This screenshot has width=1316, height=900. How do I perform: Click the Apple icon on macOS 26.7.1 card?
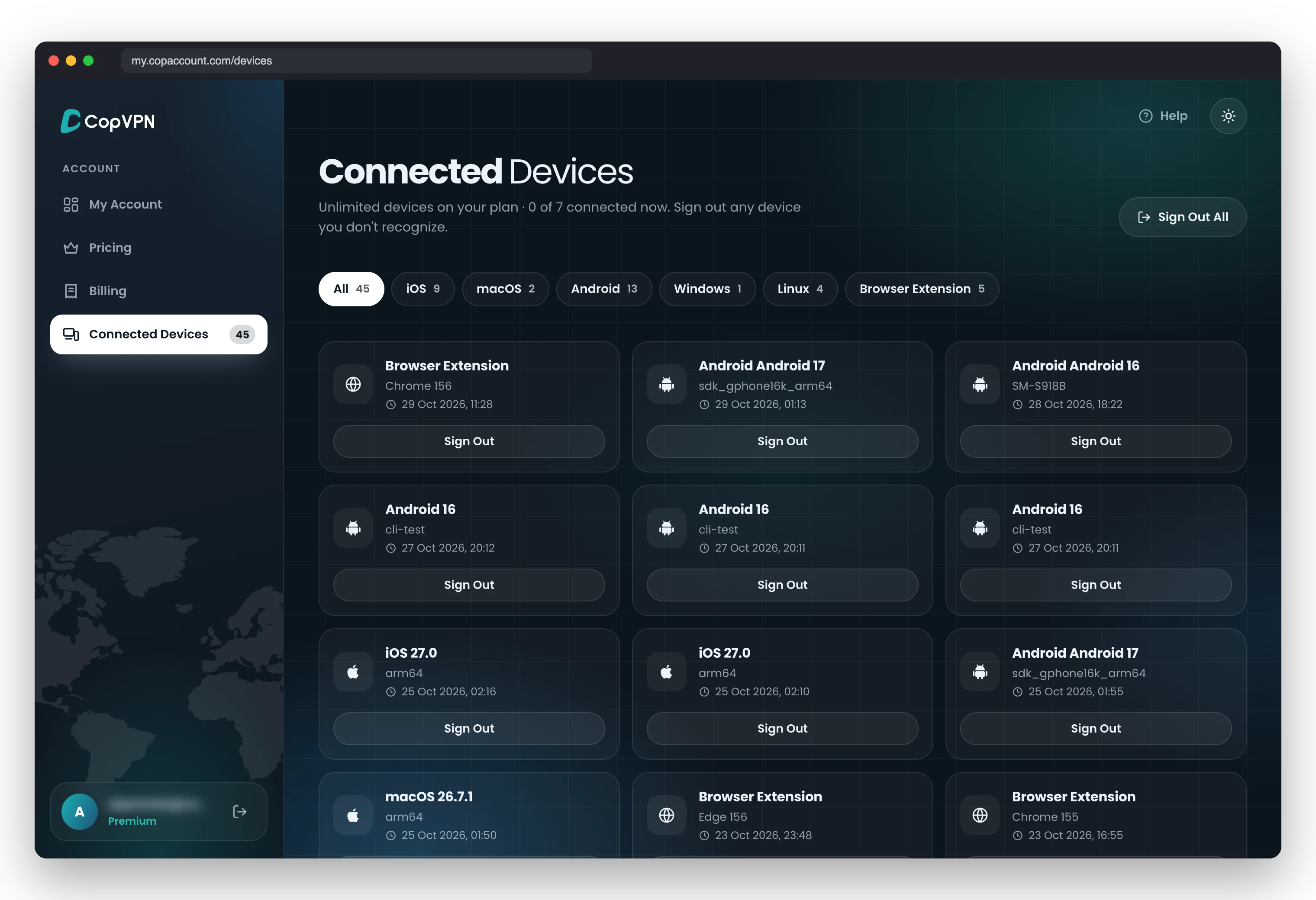[x=353, y=815]
